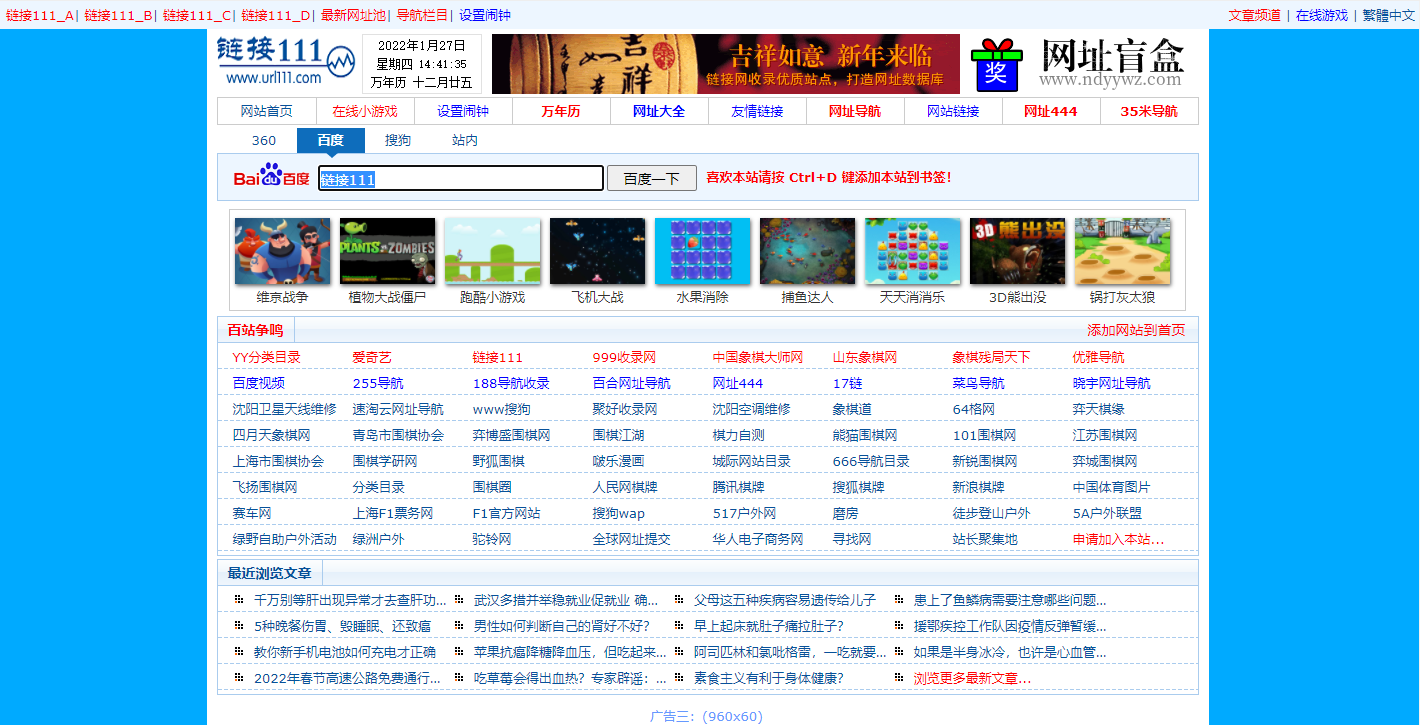Click 链接111_B in top bar

pos(118,15)
